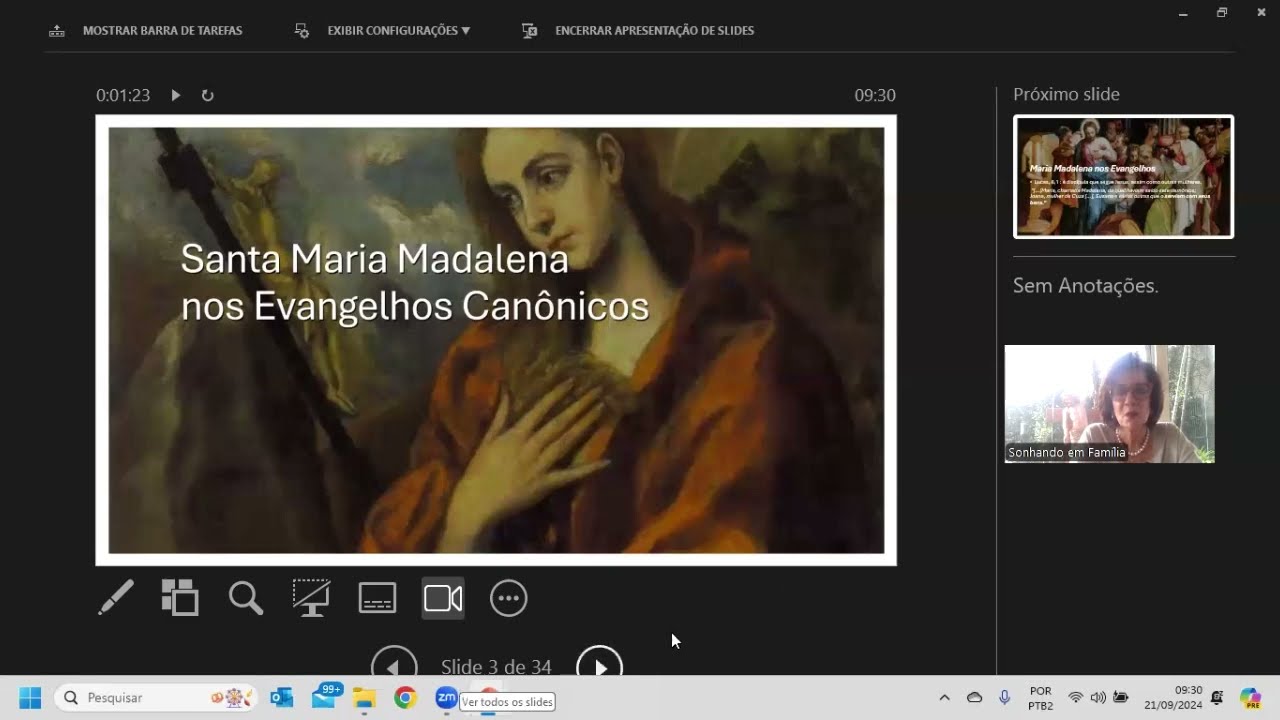Toggle subtitles in the presenter view
This screenshot has width=1280, height=720.
[377, 598]
